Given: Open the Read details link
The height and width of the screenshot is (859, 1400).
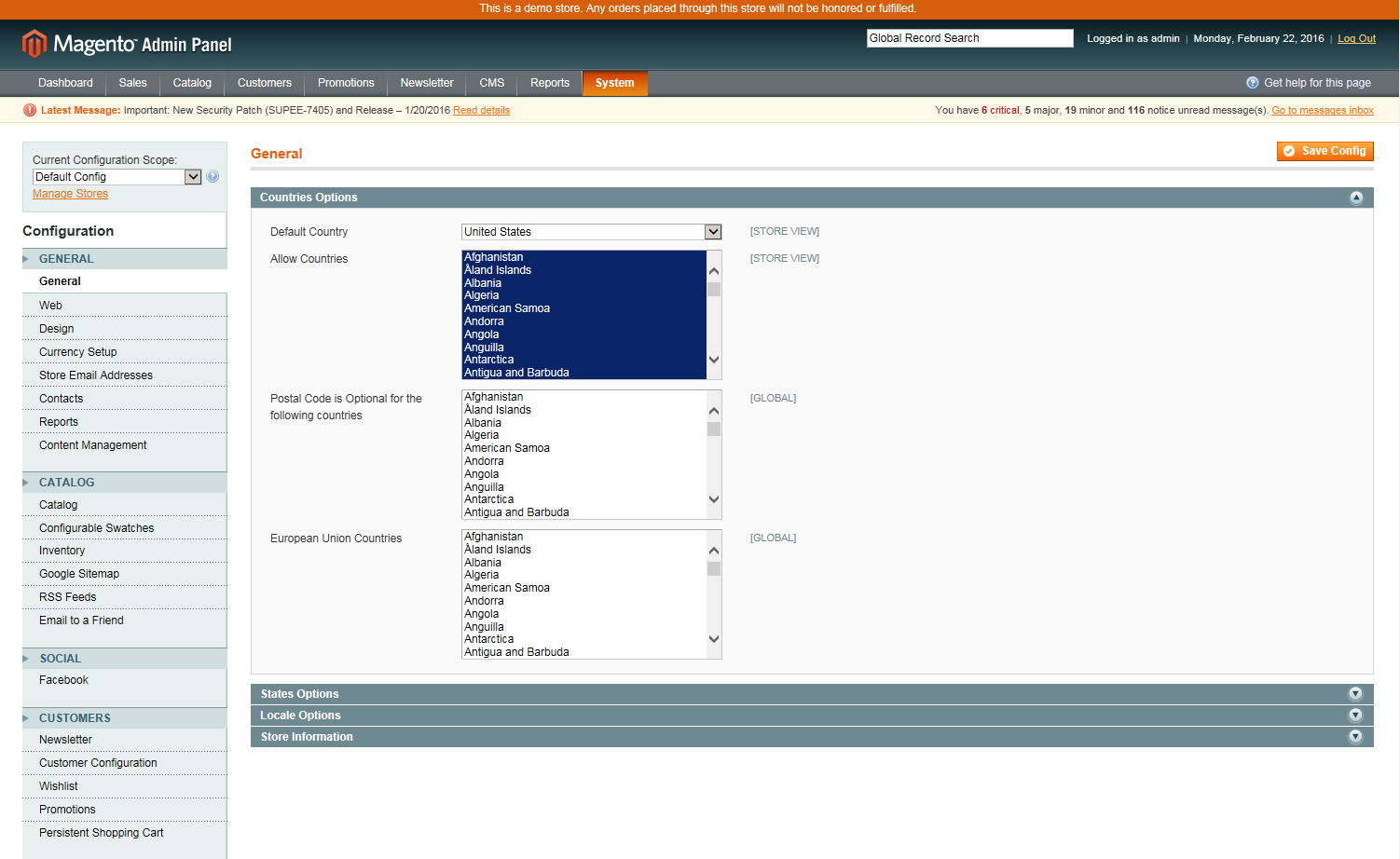Looking at the screenshot, I should tap(481, 110).
